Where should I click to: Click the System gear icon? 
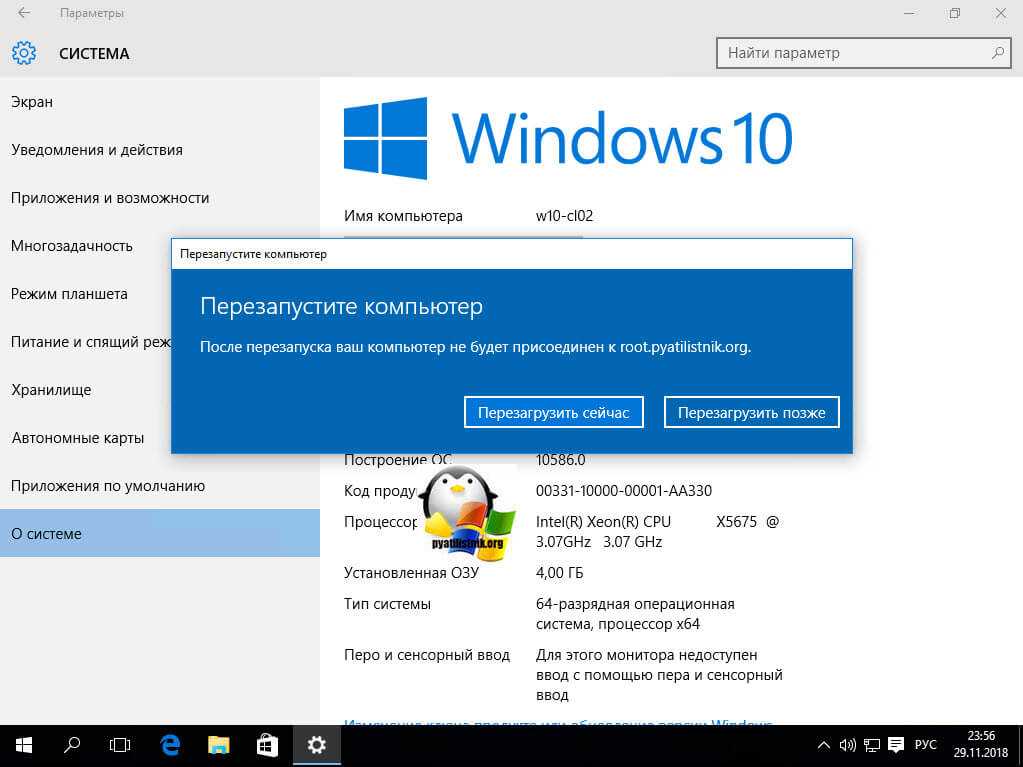(x=24, y=53)
